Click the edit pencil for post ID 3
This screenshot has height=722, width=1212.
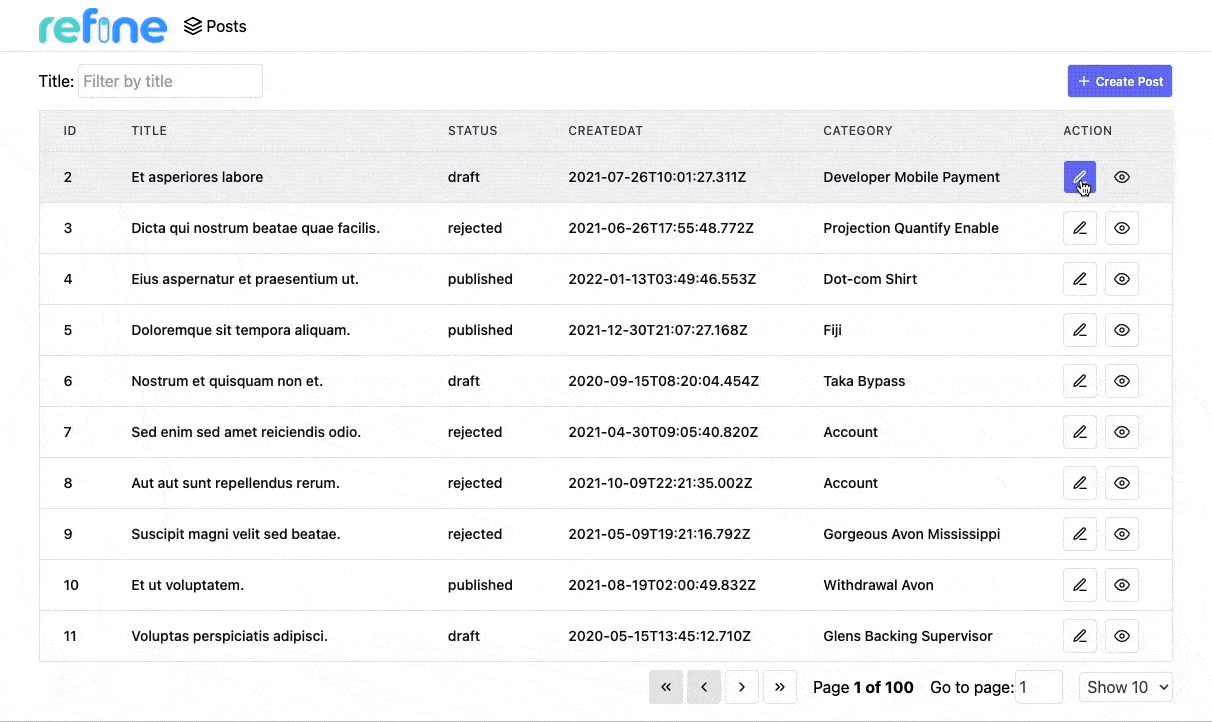(1079, 228)
